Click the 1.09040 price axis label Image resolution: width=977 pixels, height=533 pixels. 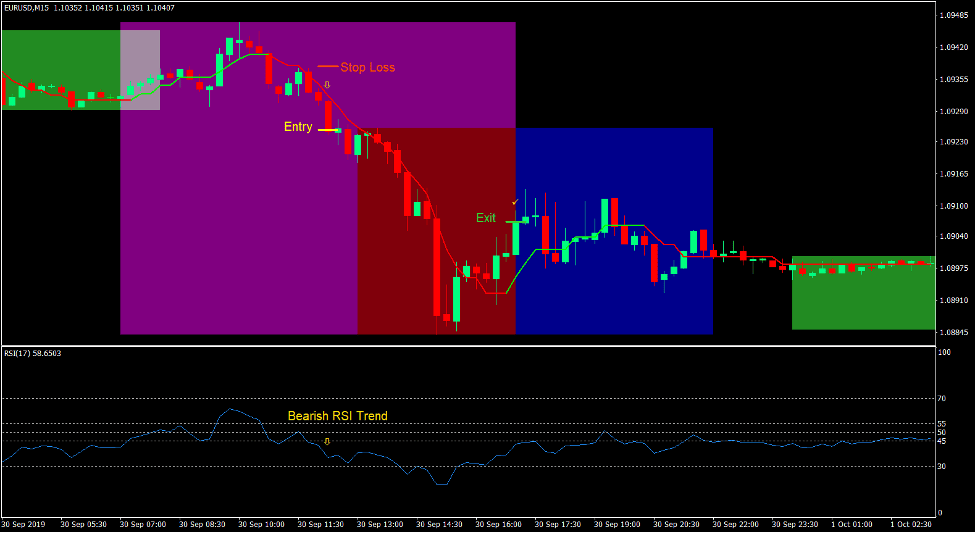tap(953, 236)
